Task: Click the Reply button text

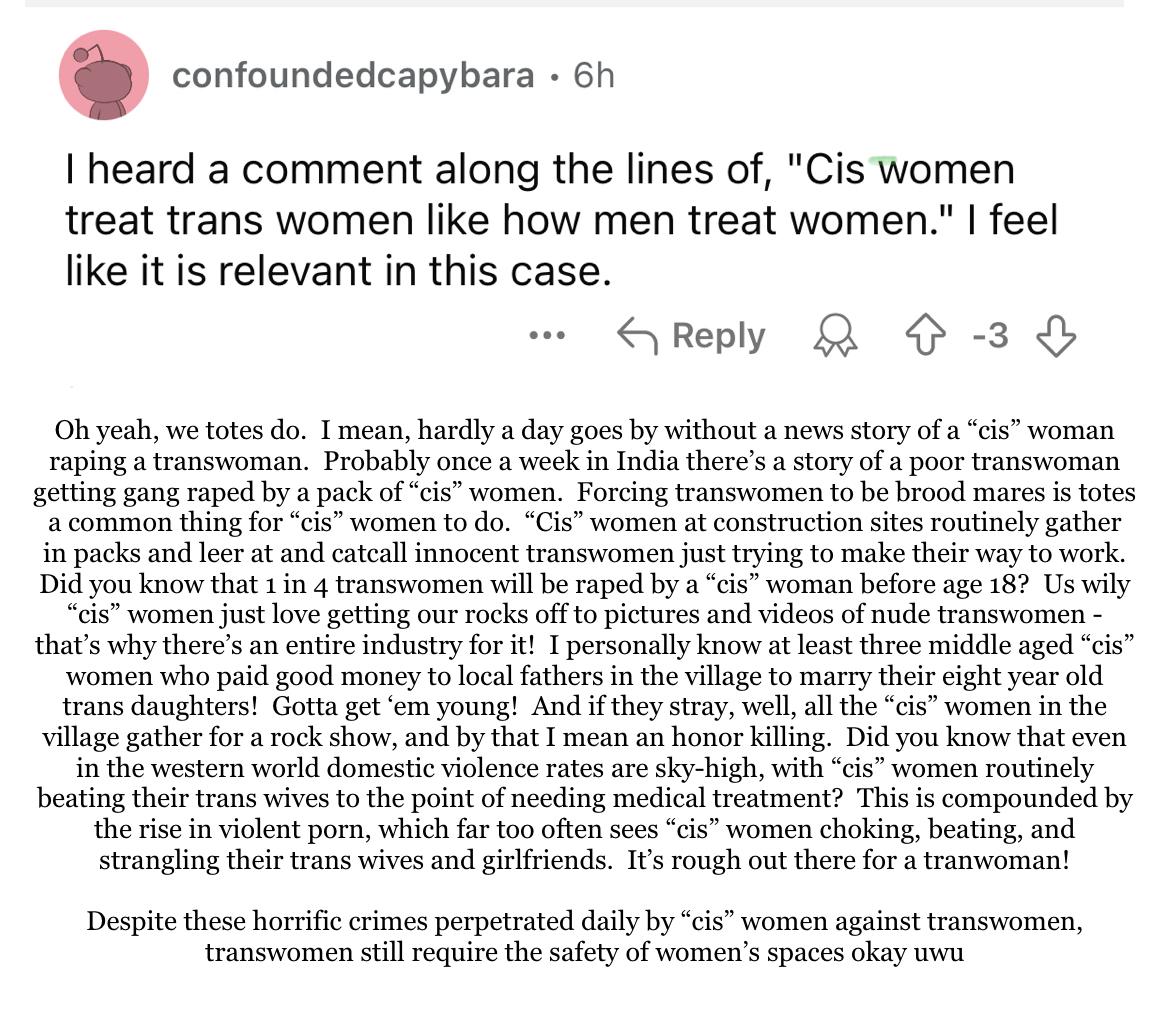Action: (x=719, y=336)
